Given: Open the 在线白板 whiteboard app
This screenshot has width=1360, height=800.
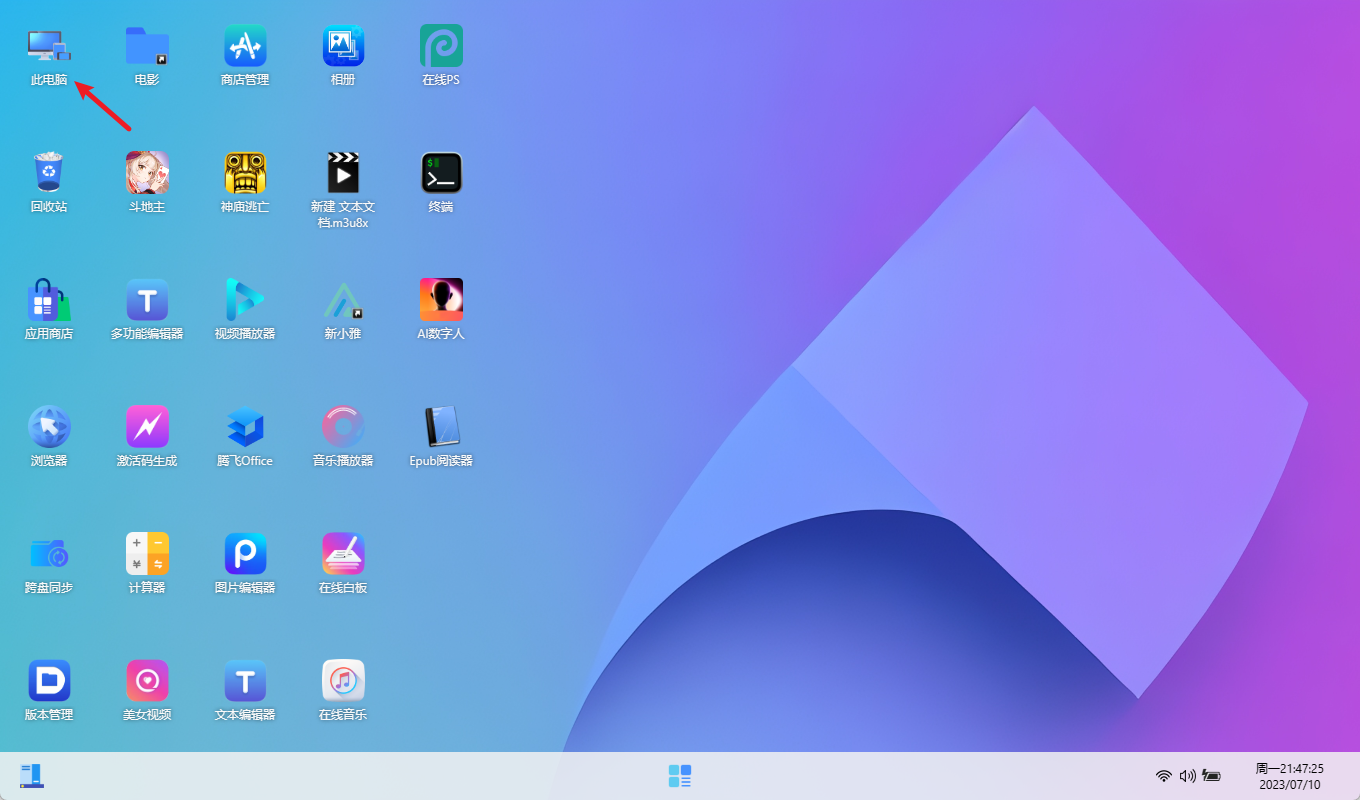Looking at the screenshot, I should 343,553.
